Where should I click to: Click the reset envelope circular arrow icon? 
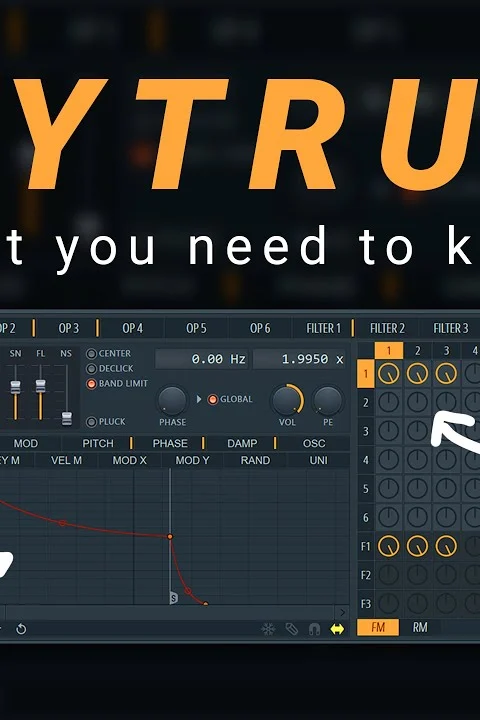coord(21,629)
